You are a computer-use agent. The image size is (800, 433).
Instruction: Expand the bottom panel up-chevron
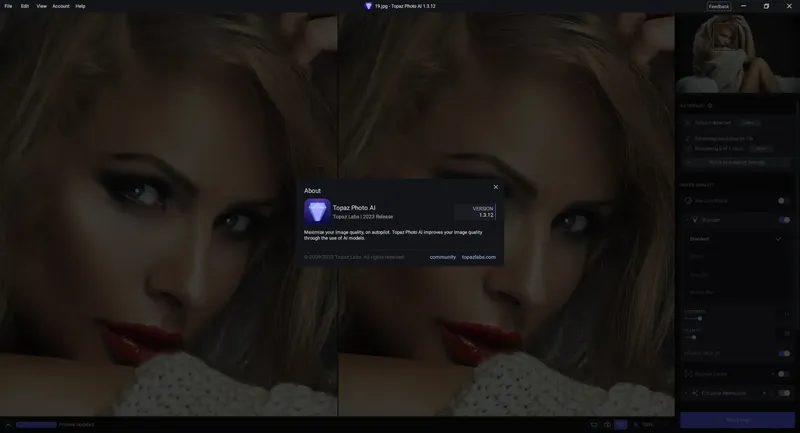point(8,424)
